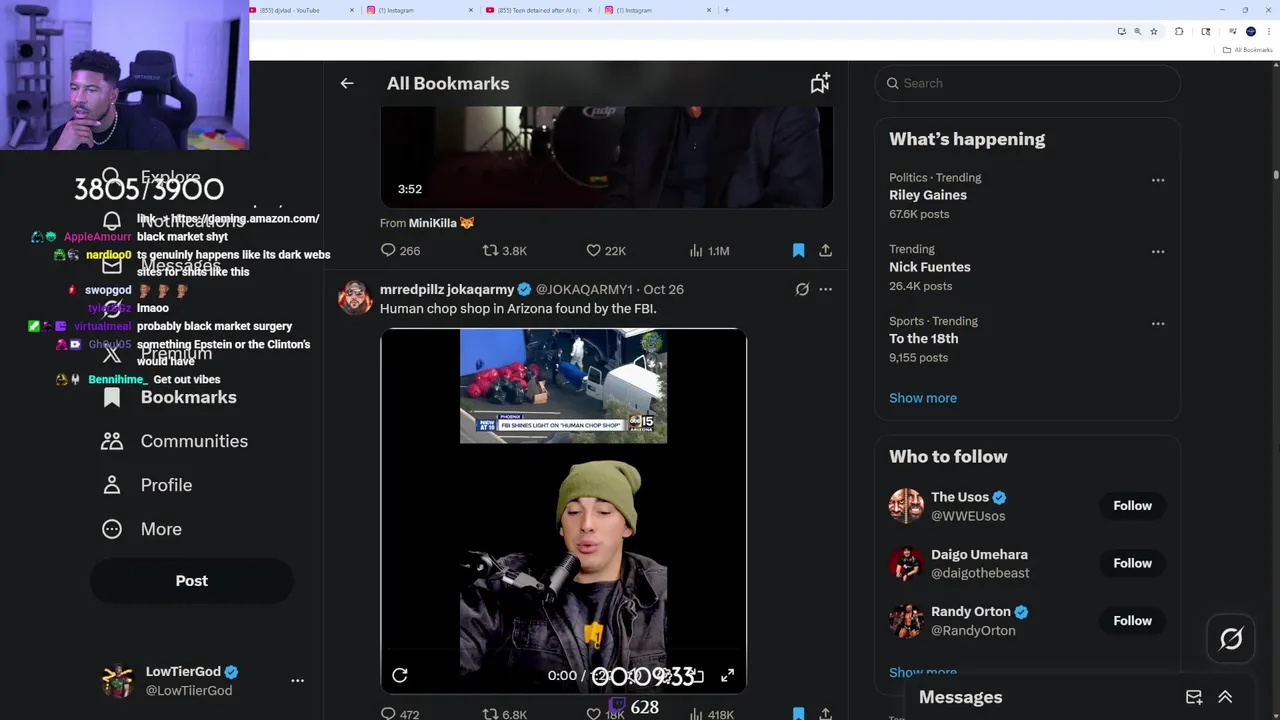This screenshot has width=1280, height=720.
Task: Open replies on MiniKilla post (266)
Action: click(x=400, y=251)
